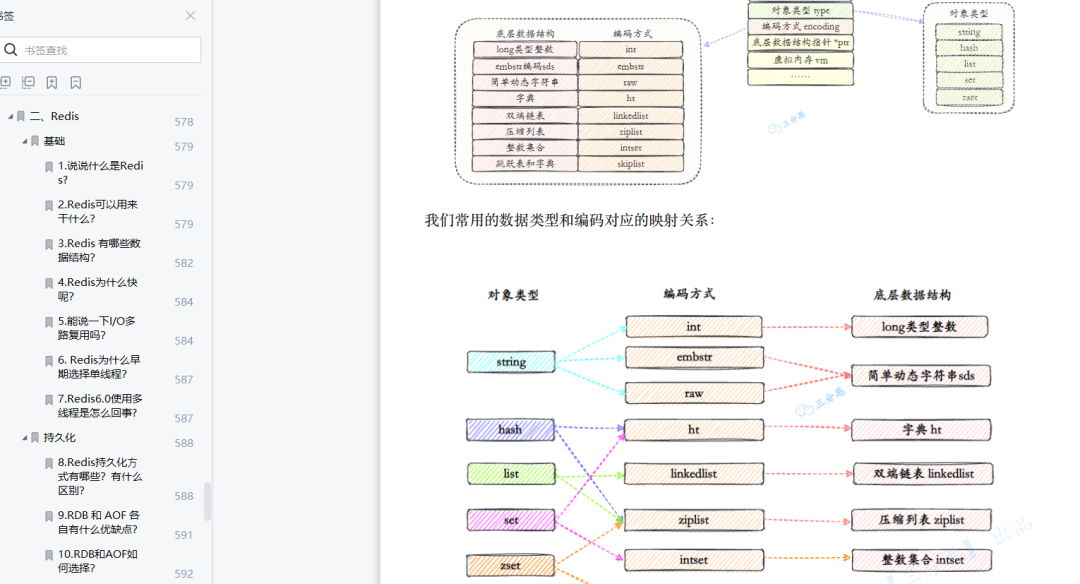Collapse the 二、Redis bookmark node
Image resolution: width=1080 pixels, height=584 pixels.
(11, 116)
